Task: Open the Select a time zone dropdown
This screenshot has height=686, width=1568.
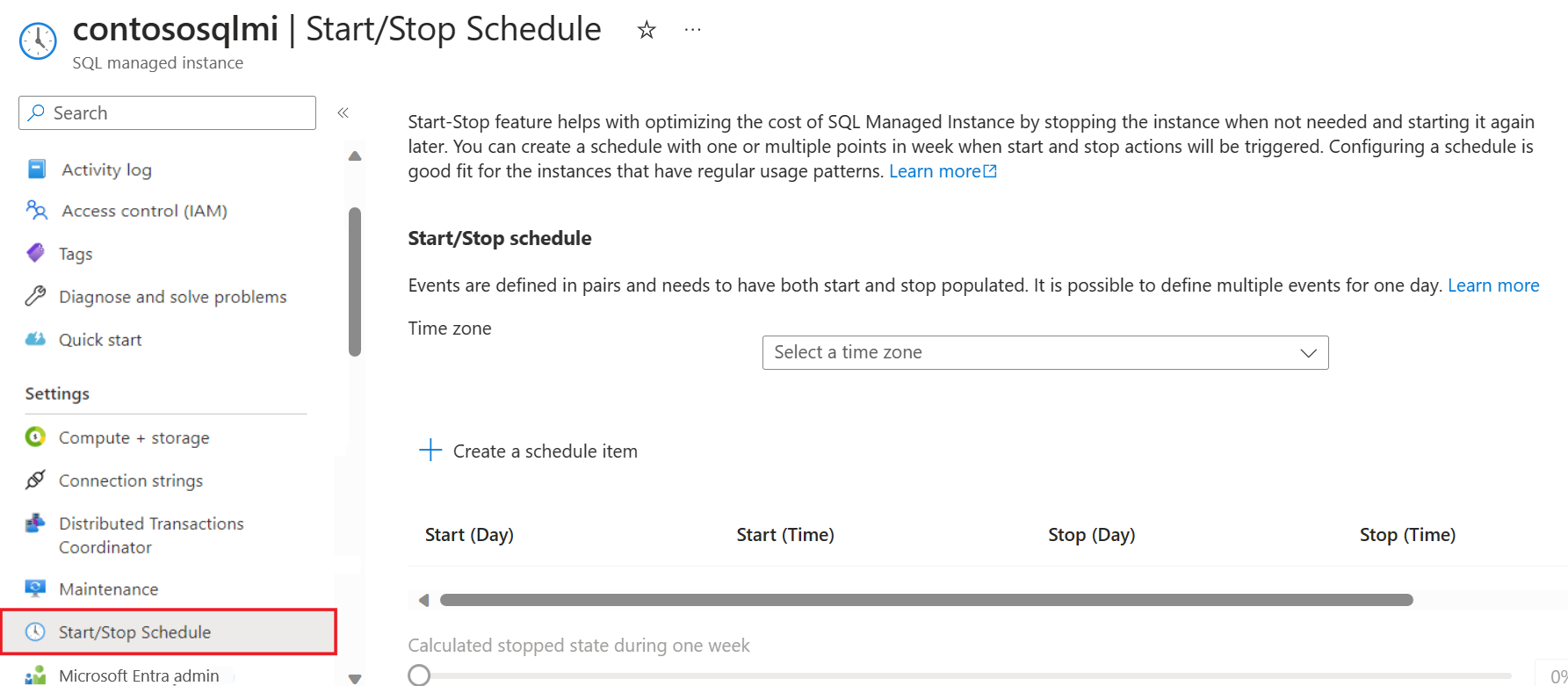Action: tap(1045, 352)
